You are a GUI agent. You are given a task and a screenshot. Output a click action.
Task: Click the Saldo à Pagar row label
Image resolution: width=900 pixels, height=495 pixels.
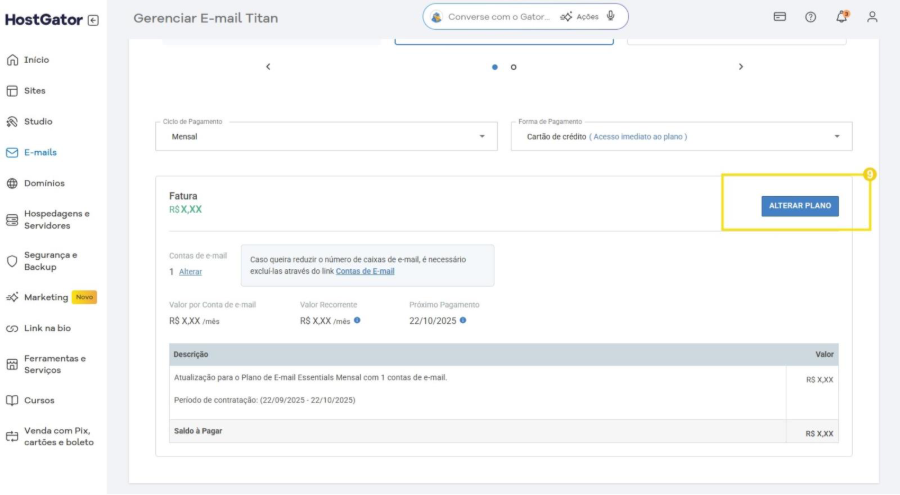(x=198, y=431)
